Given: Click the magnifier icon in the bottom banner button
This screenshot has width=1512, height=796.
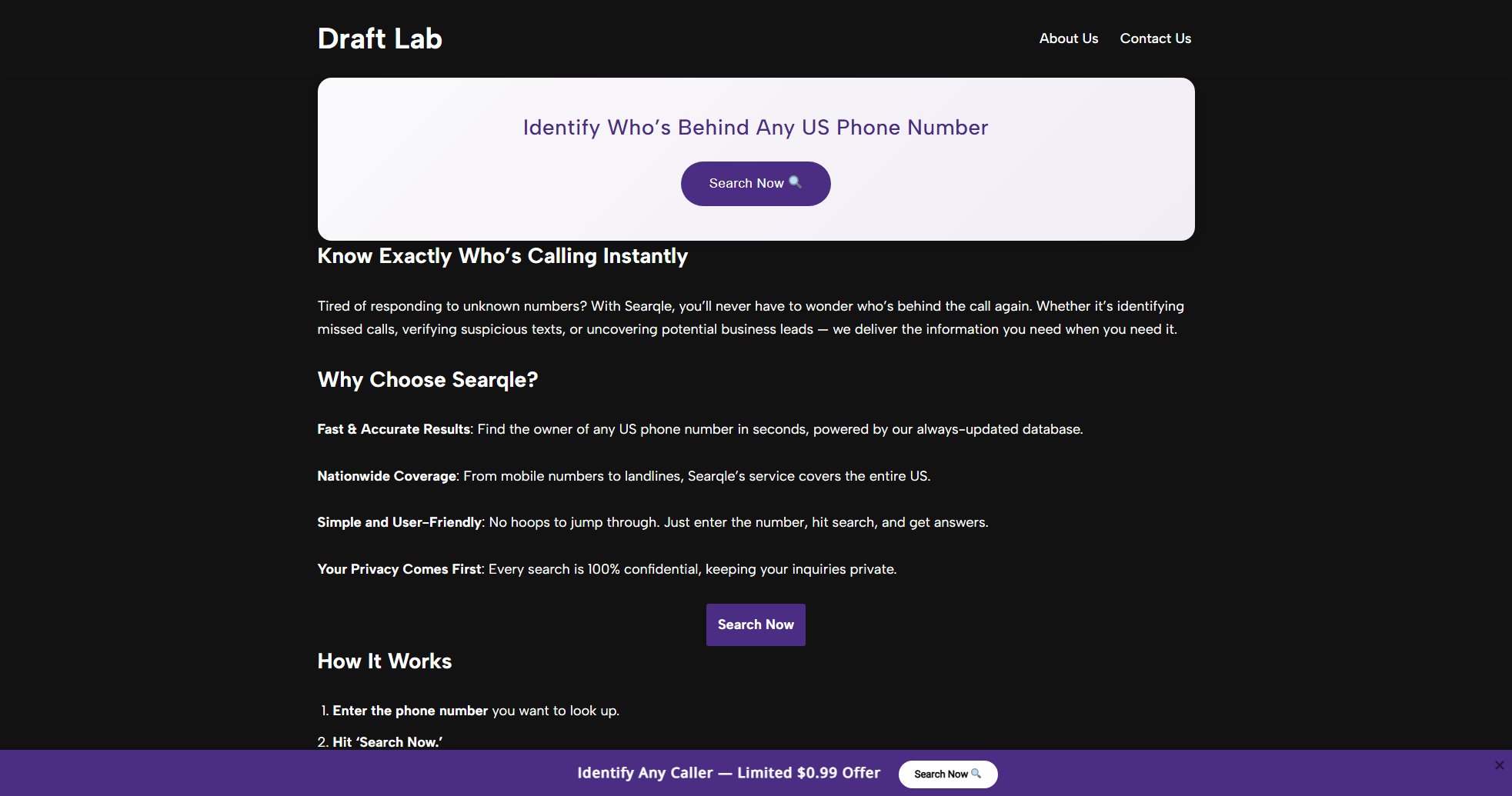Looking at the screenshot, I should click(x=976, y=774).
